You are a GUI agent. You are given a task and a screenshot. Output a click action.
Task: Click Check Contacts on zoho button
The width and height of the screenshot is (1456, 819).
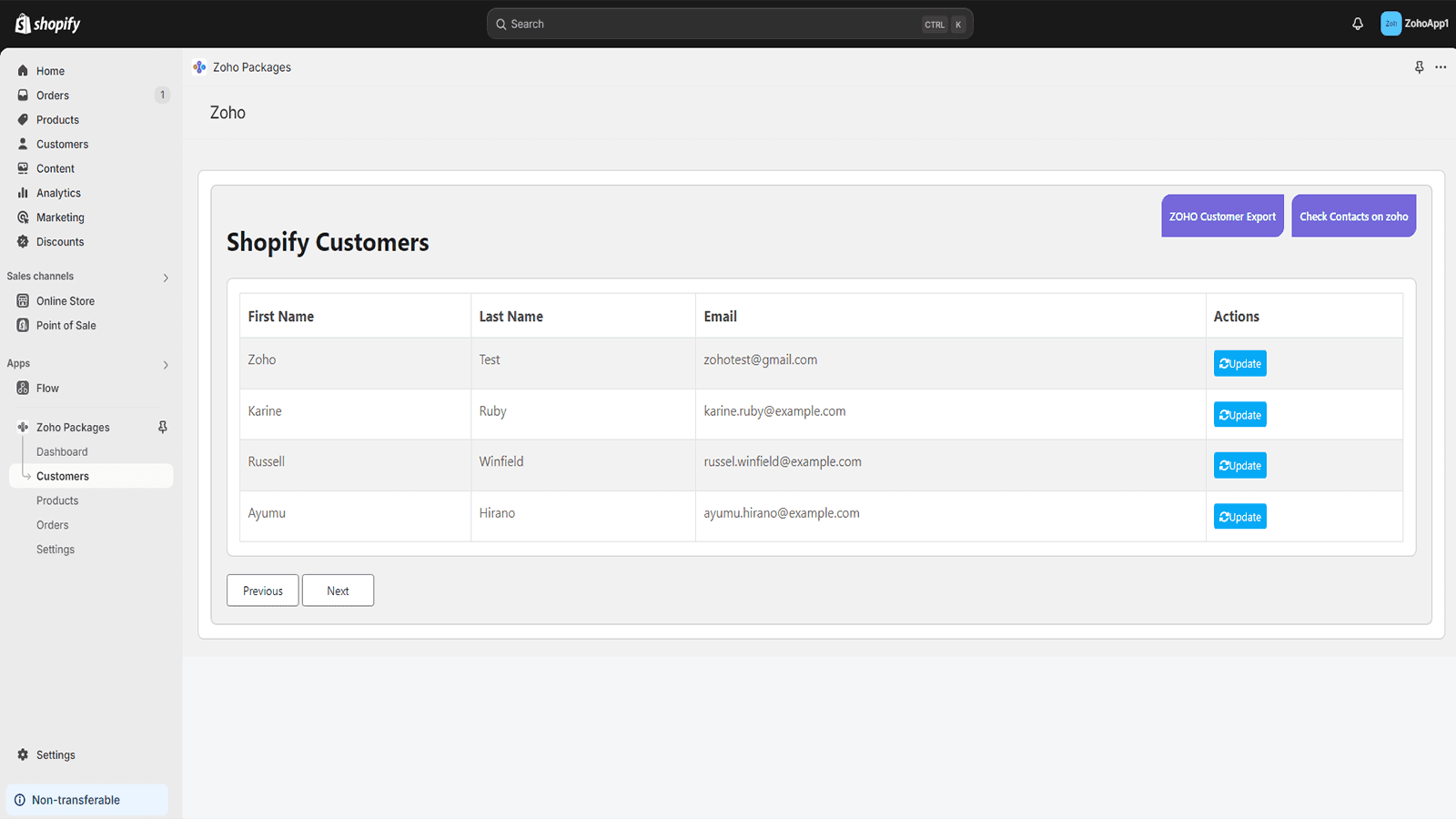[x=1353, y=217]
